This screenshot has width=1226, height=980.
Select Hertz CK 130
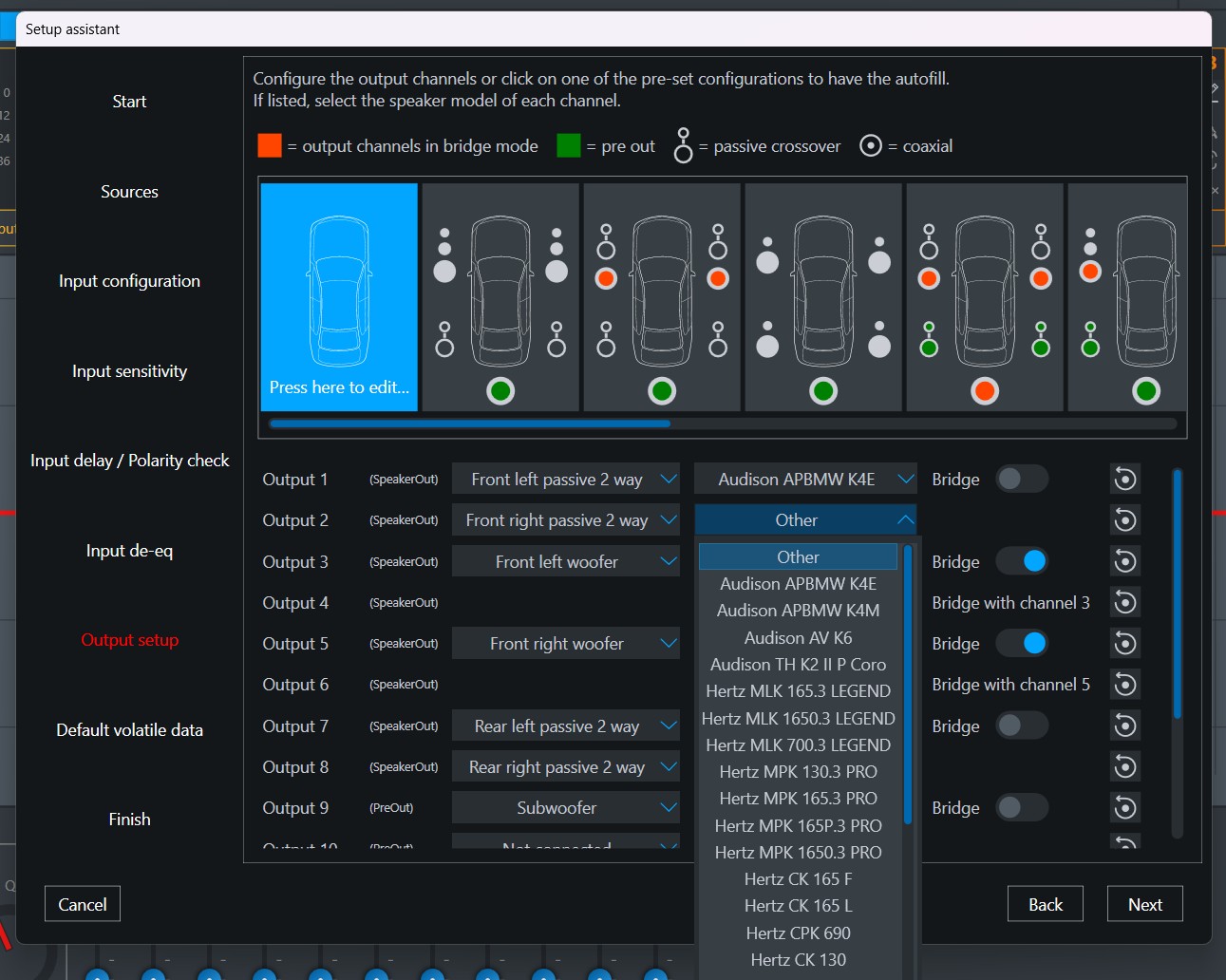pos(798,959)
